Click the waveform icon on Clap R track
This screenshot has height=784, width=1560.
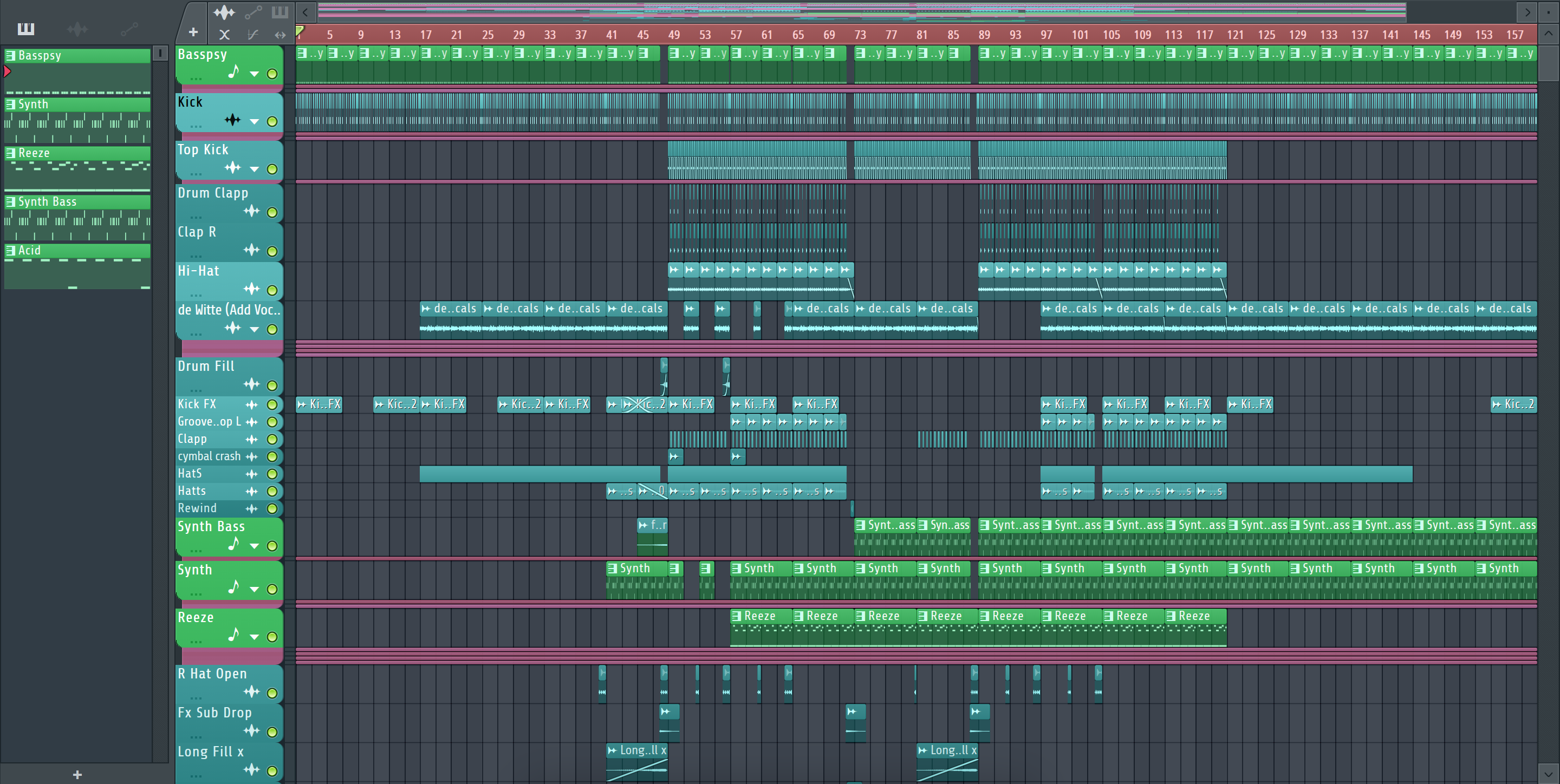(251, 250)
